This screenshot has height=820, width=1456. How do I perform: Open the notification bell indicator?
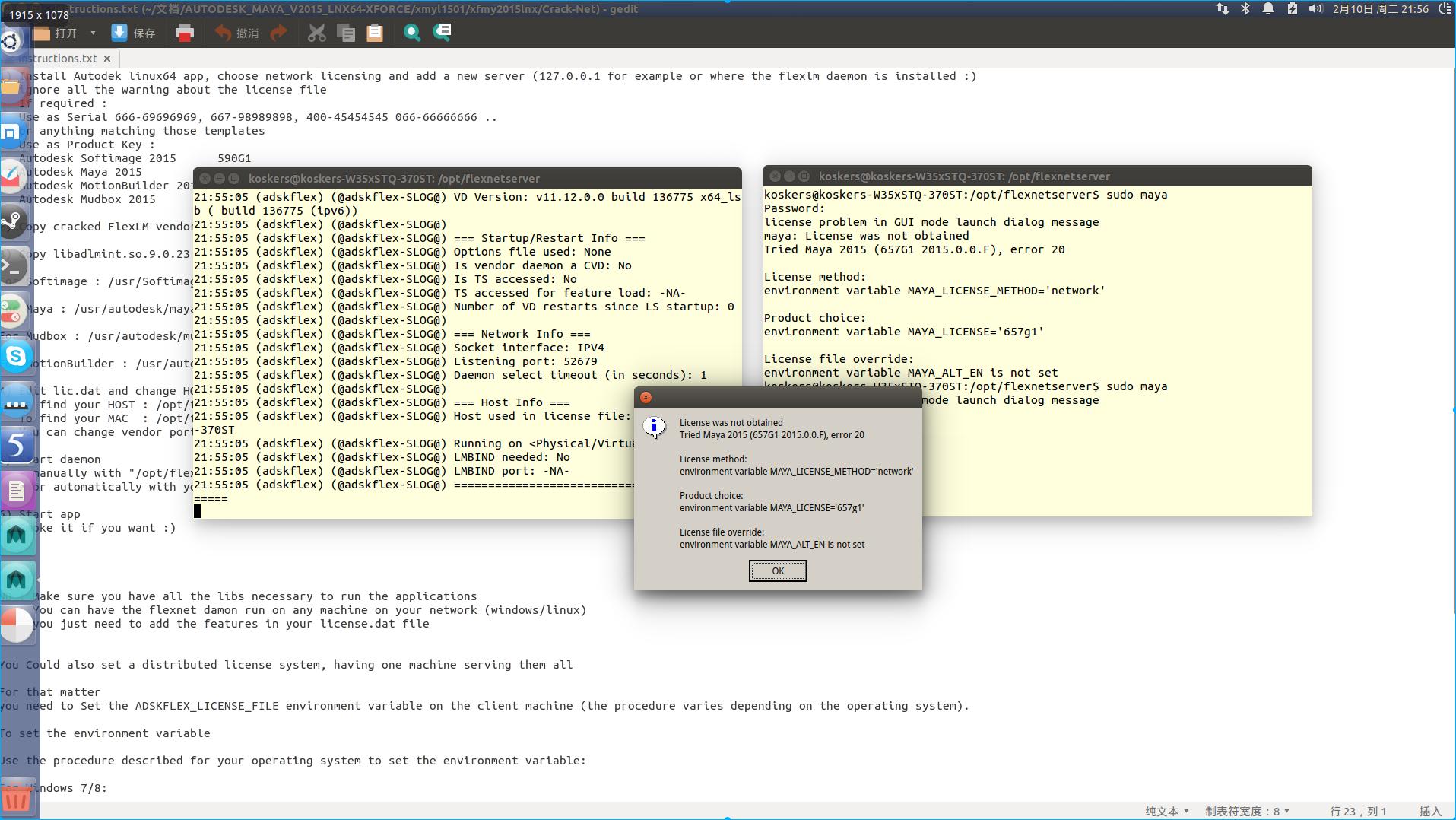1268,9
